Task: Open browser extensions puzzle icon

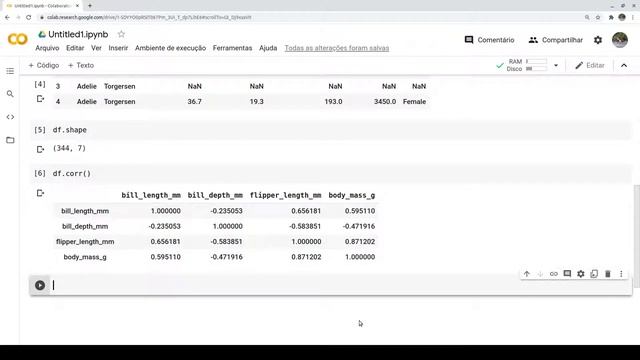Action: [611, 17]
